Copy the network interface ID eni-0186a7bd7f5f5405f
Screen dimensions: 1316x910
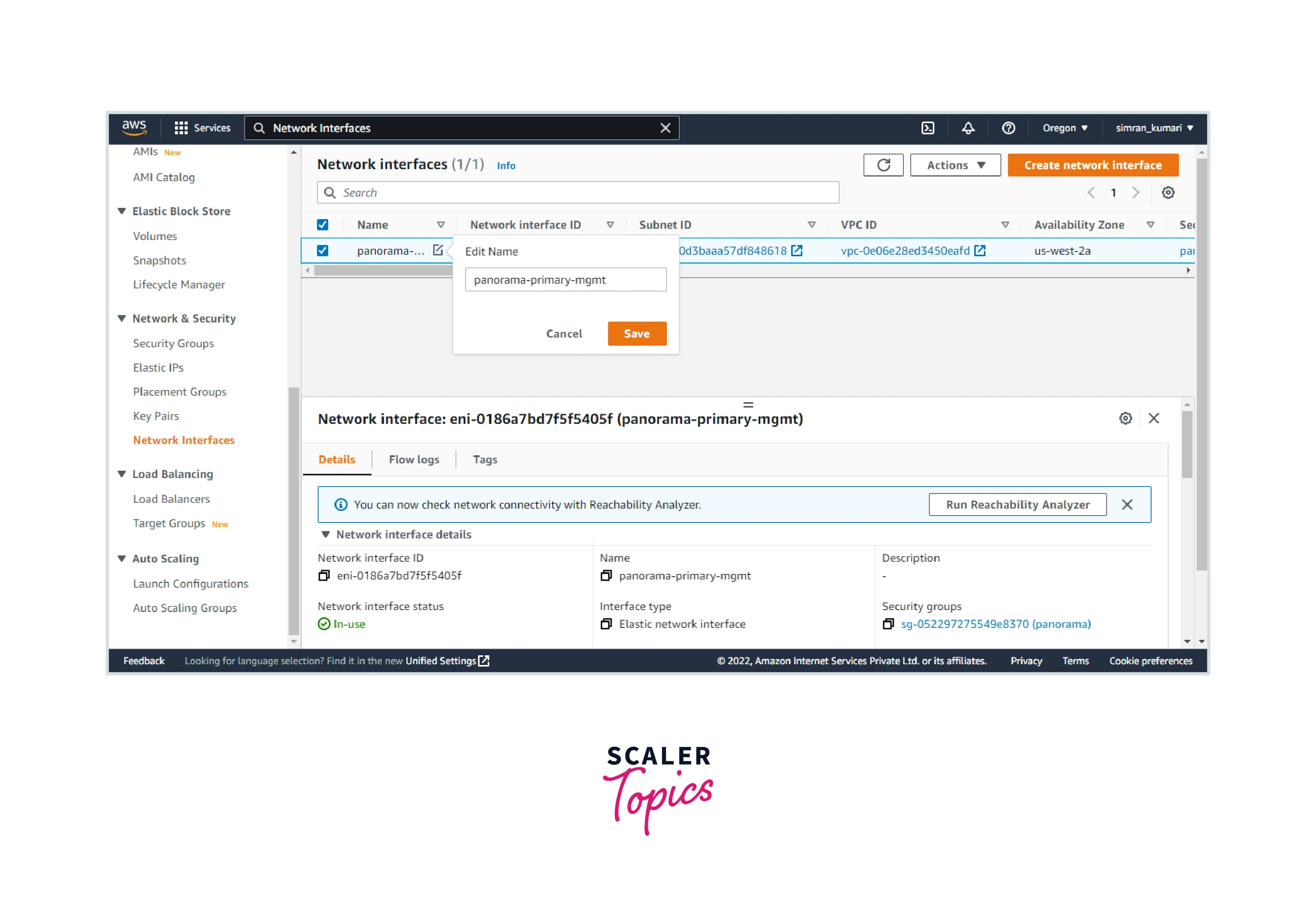coord(324,575)
